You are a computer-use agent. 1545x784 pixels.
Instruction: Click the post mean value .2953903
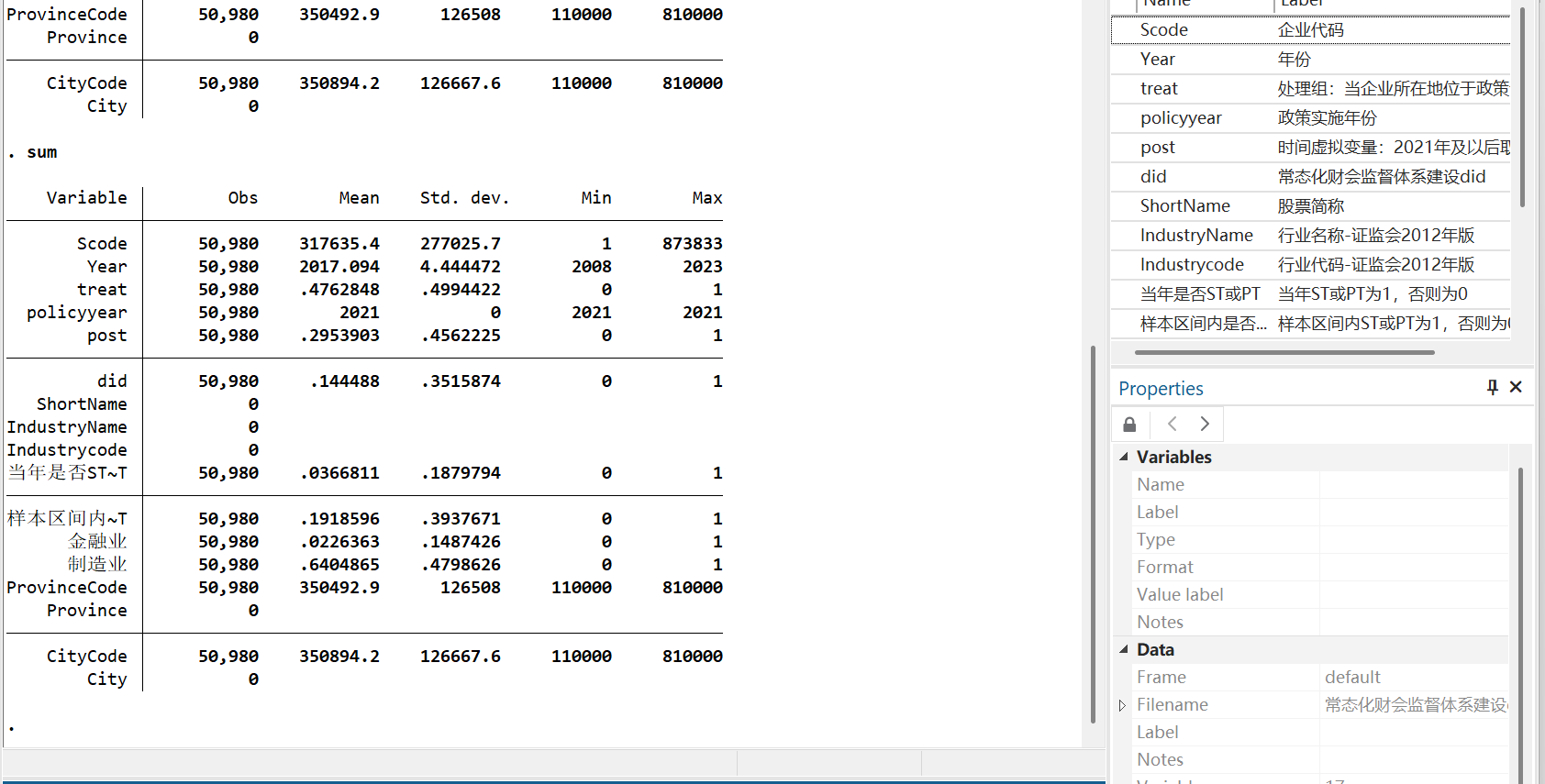[339, 336]
